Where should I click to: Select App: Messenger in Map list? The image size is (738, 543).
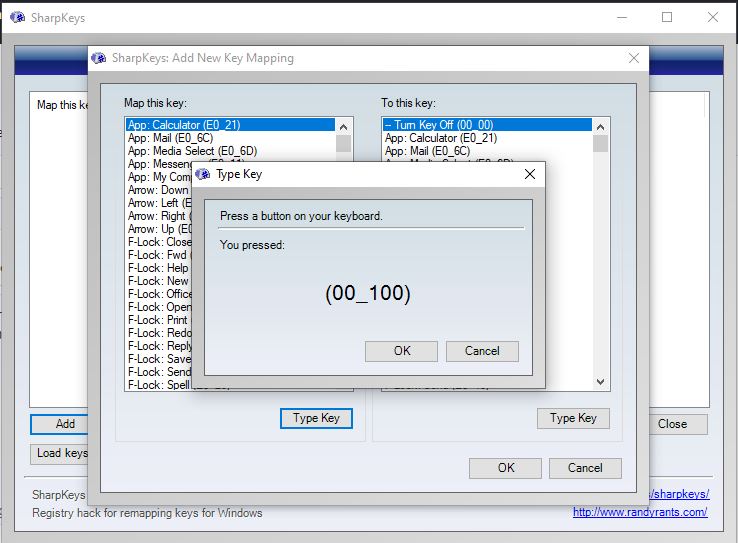[159, 164]
